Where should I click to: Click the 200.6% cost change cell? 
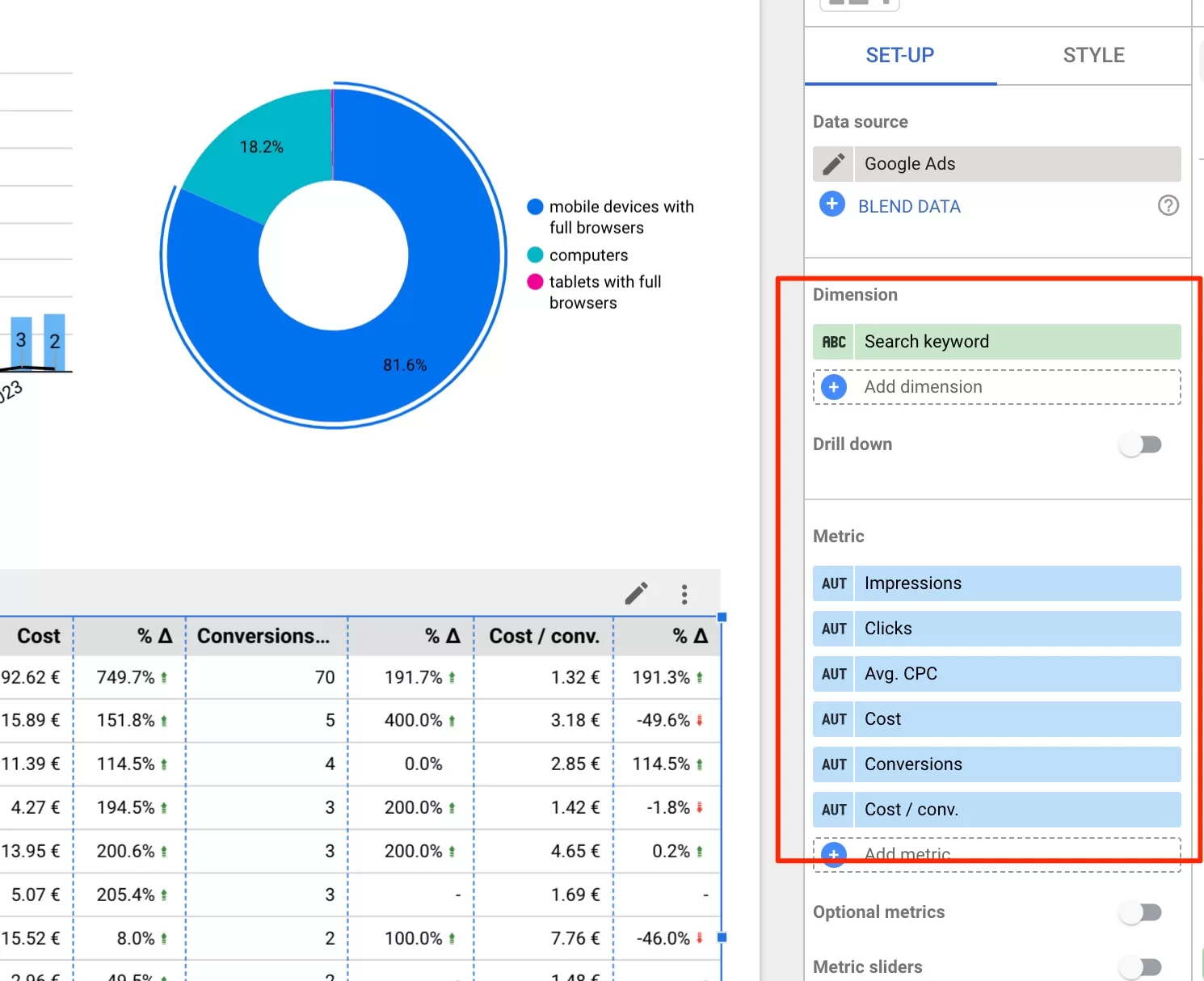[130, 851]
